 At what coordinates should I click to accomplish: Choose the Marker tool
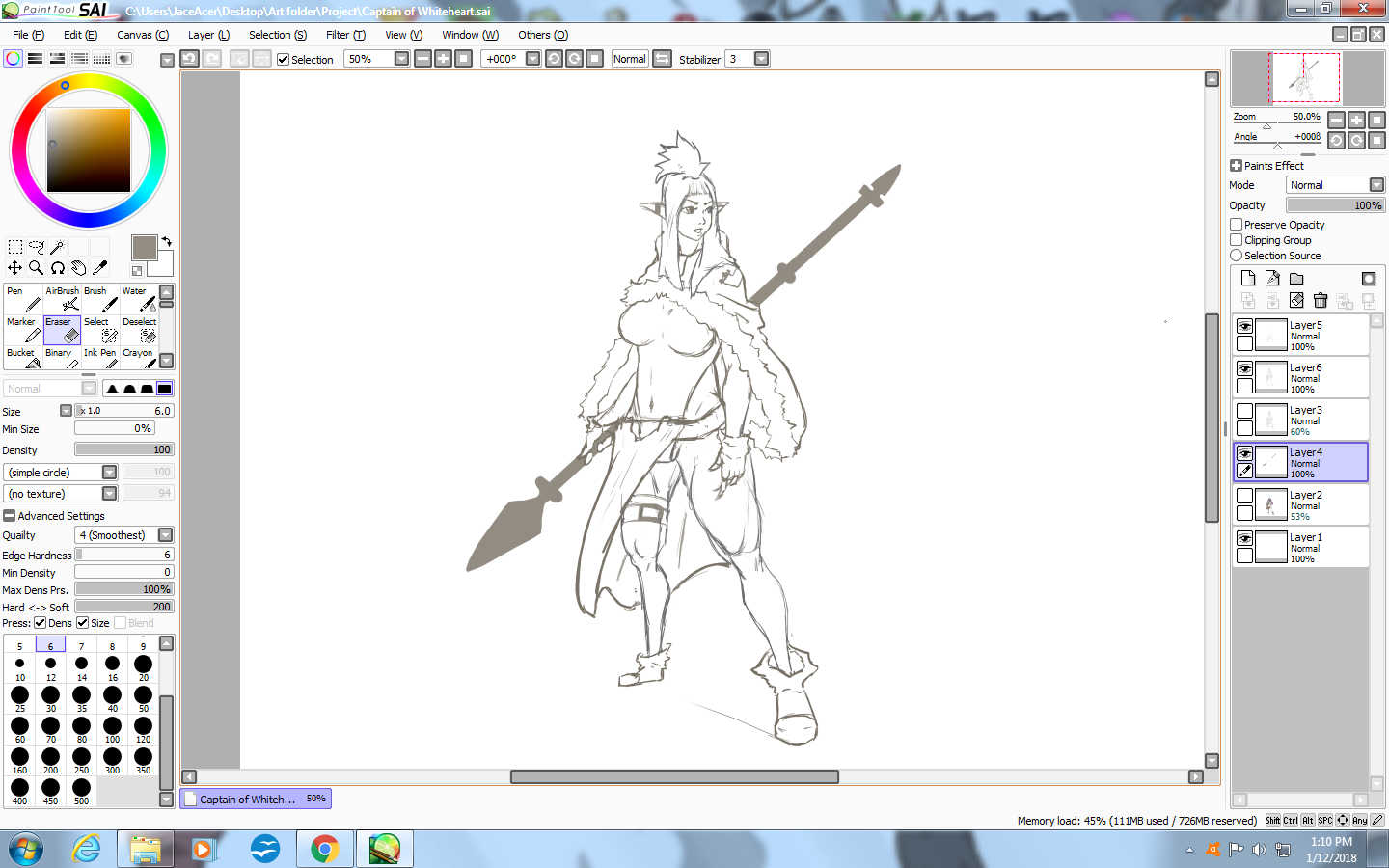click(x=23, y=330)
